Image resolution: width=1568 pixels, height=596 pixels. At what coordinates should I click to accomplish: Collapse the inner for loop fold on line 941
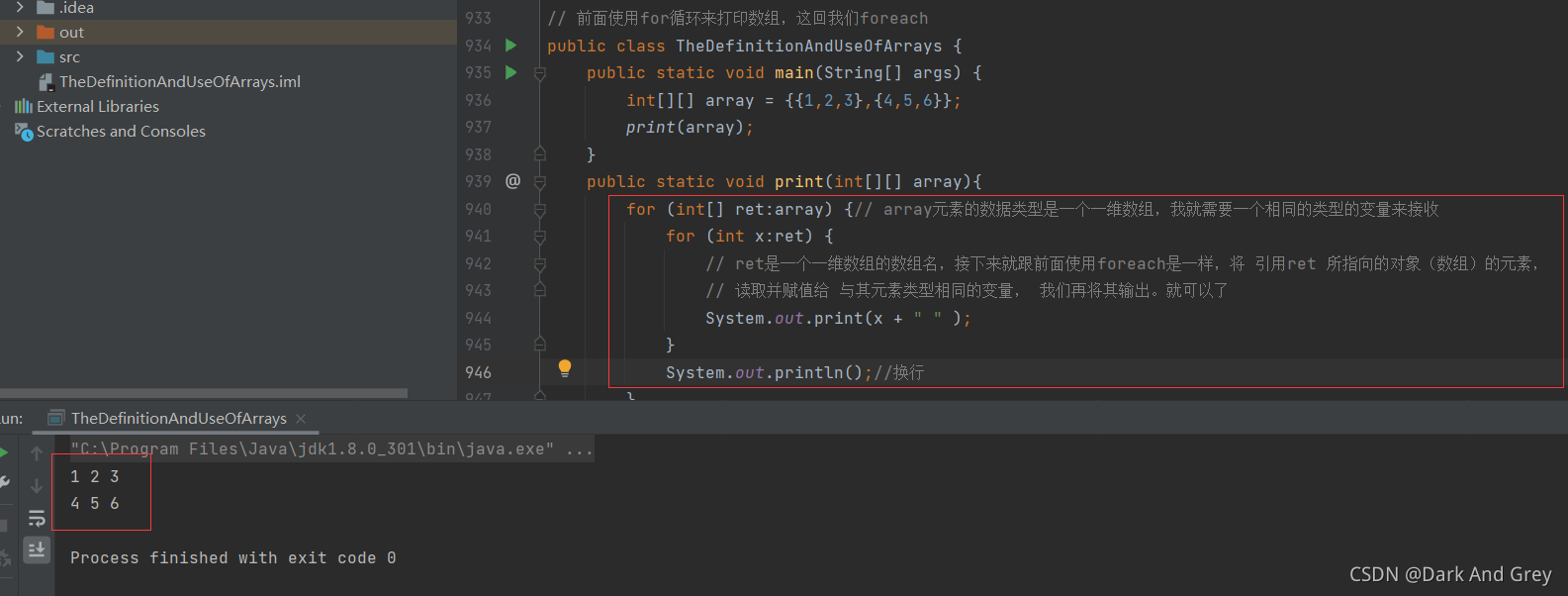(x=540, y=237)
